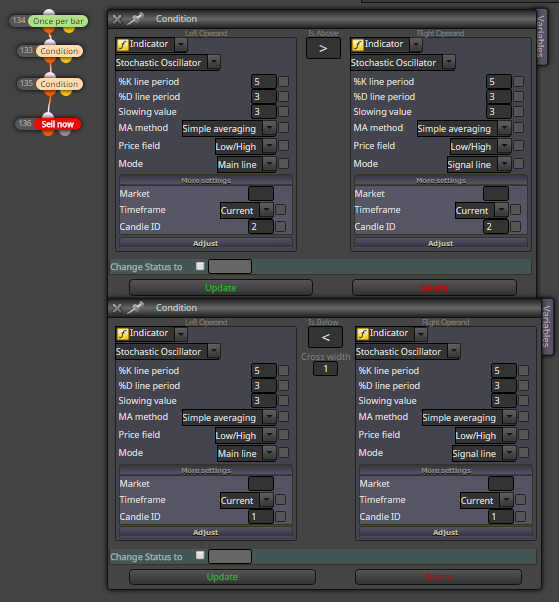Image resolution: width=559 pixels, height=602 pixels.
Task: Open Mode Signal line dropdown, upper right operand
Action: pos(504,164)
